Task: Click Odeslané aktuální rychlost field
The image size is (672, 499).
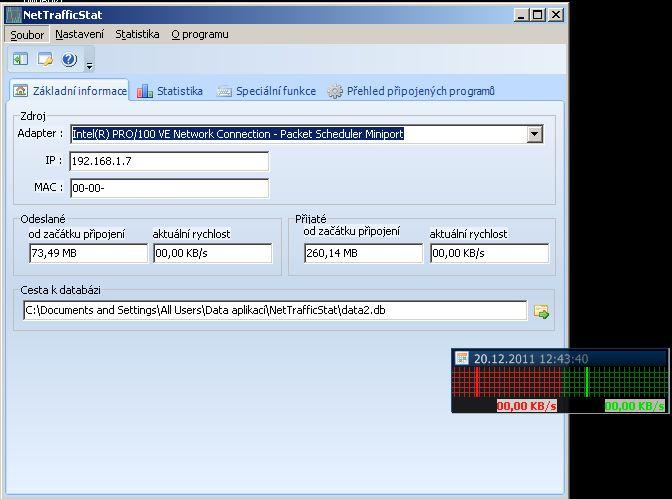Action: click(213, 253)
